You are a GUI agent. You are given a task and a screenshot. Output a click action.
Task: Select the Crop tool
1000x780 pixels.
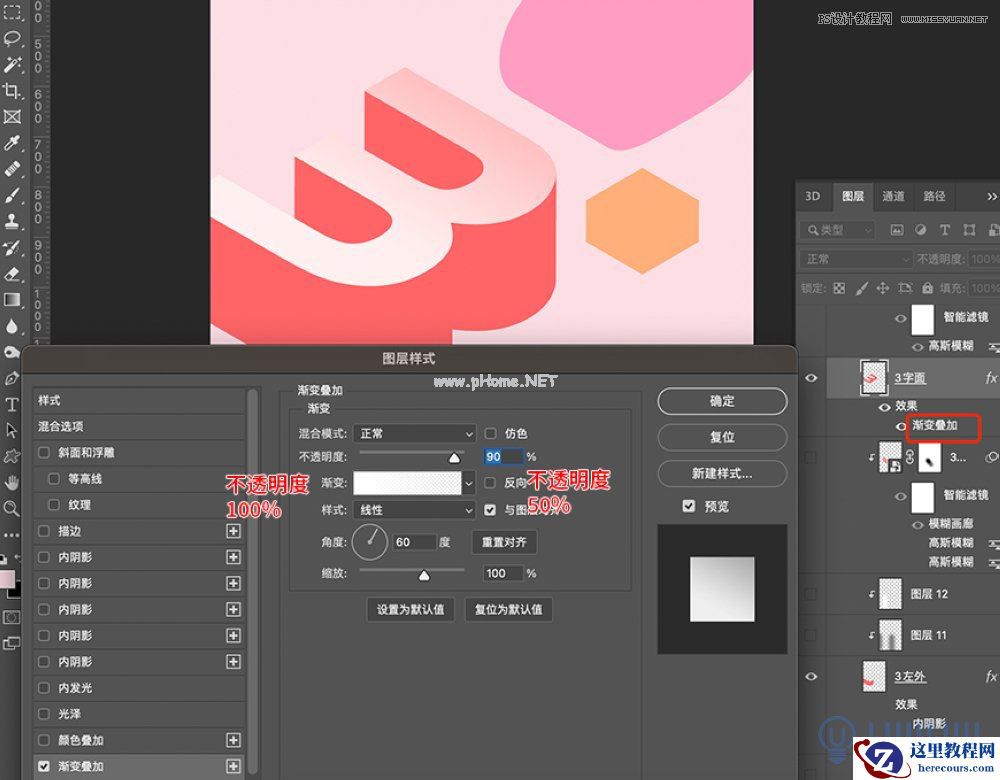tap(12, 91)
